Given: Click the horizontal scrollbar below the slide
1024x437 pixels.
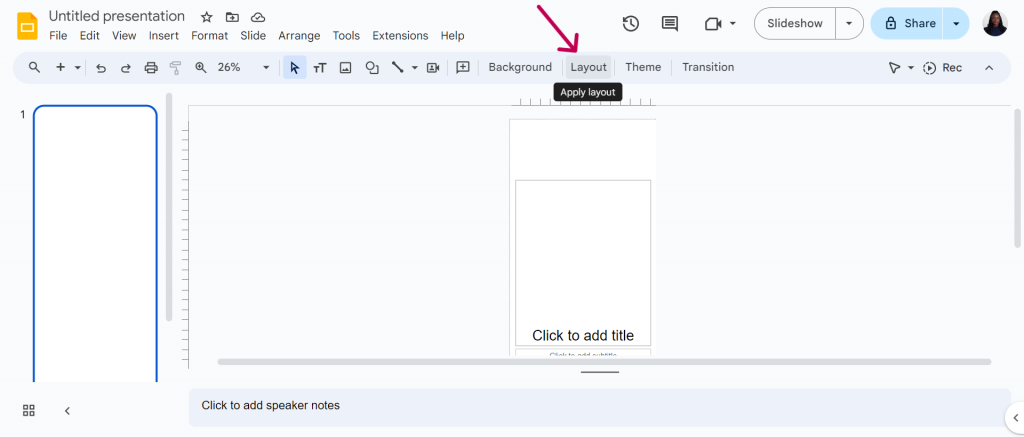Looking at the screenshot, I should (x=604, y=361).
